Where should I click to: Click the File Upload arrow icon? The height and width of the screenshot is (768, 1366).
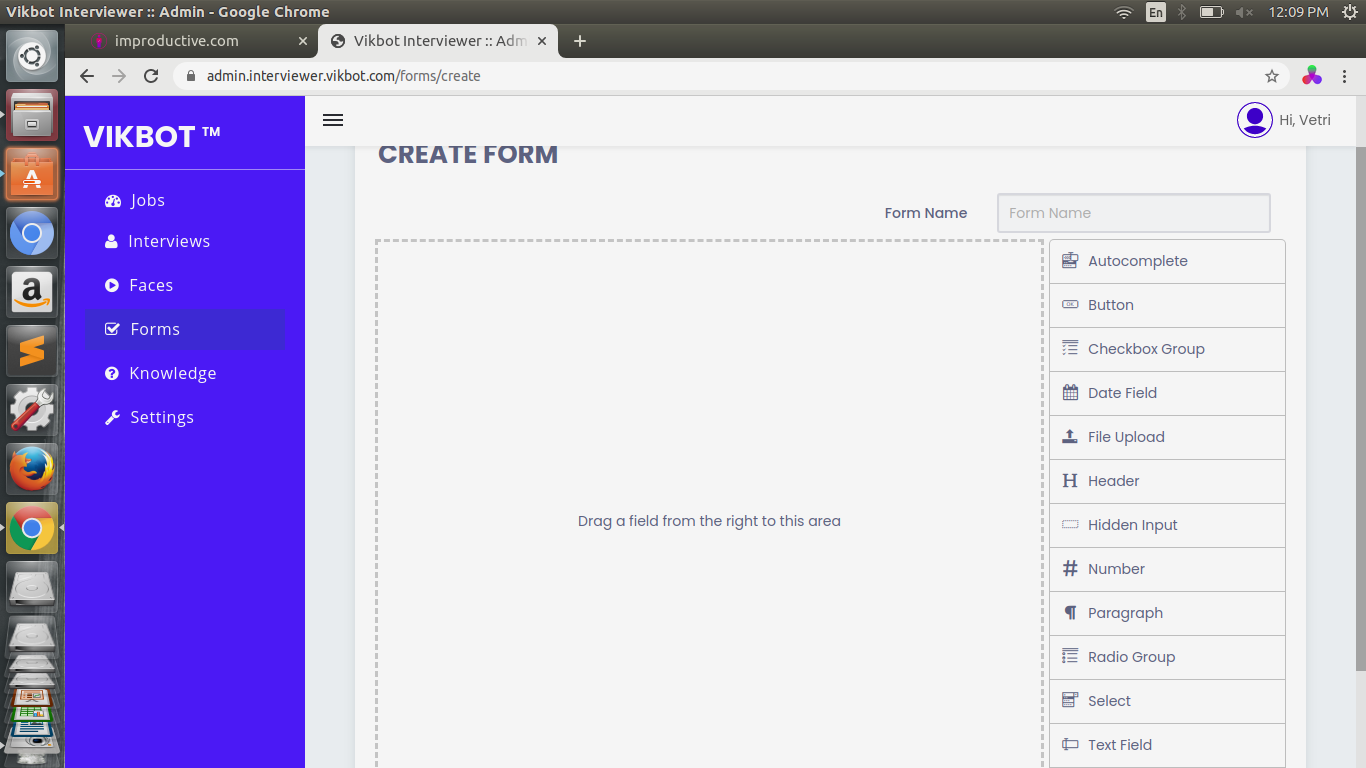(x=1070, y=437)
